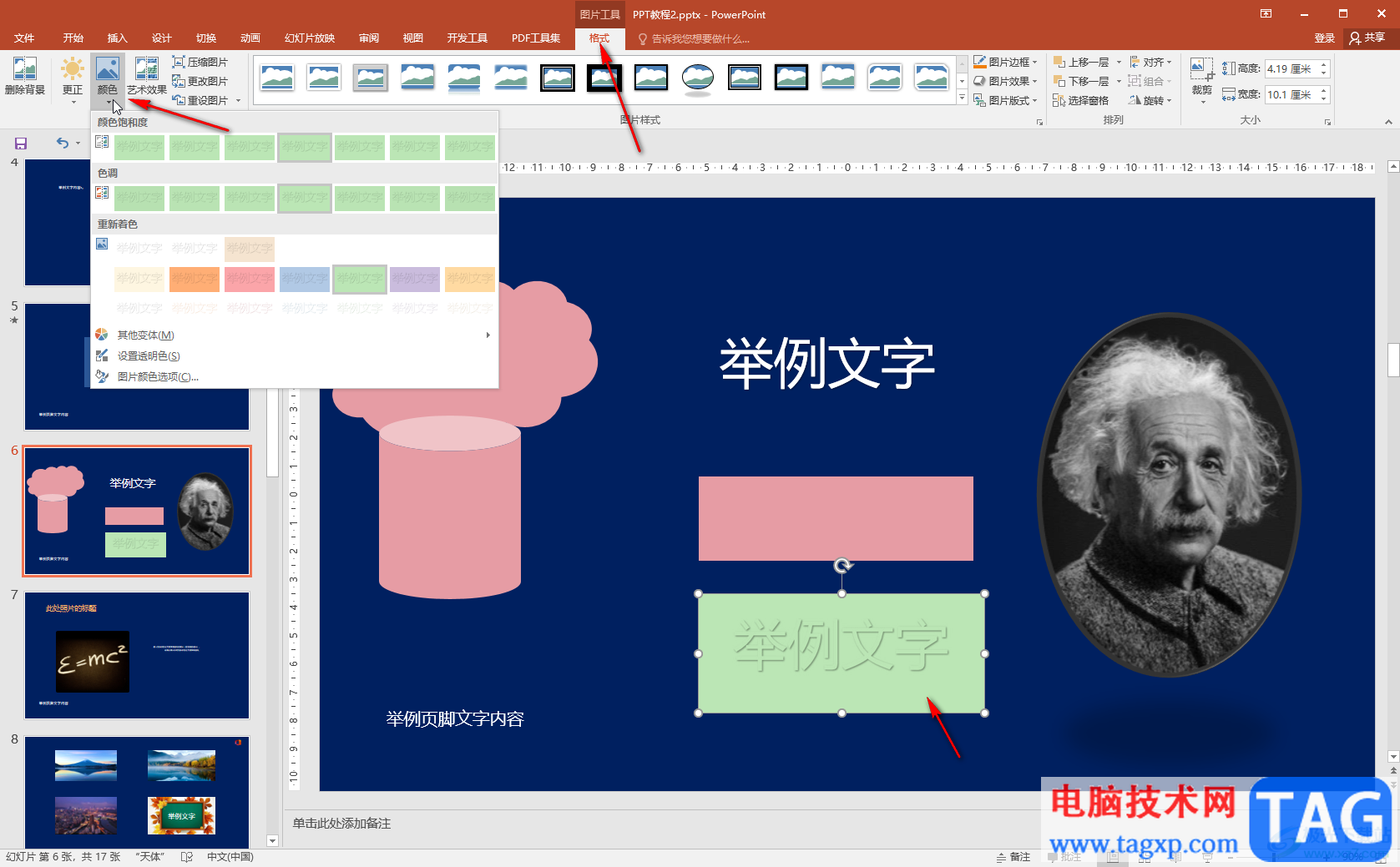Click 压缩图片 compress pictures

pyautogui.click(x=200, y=62)
